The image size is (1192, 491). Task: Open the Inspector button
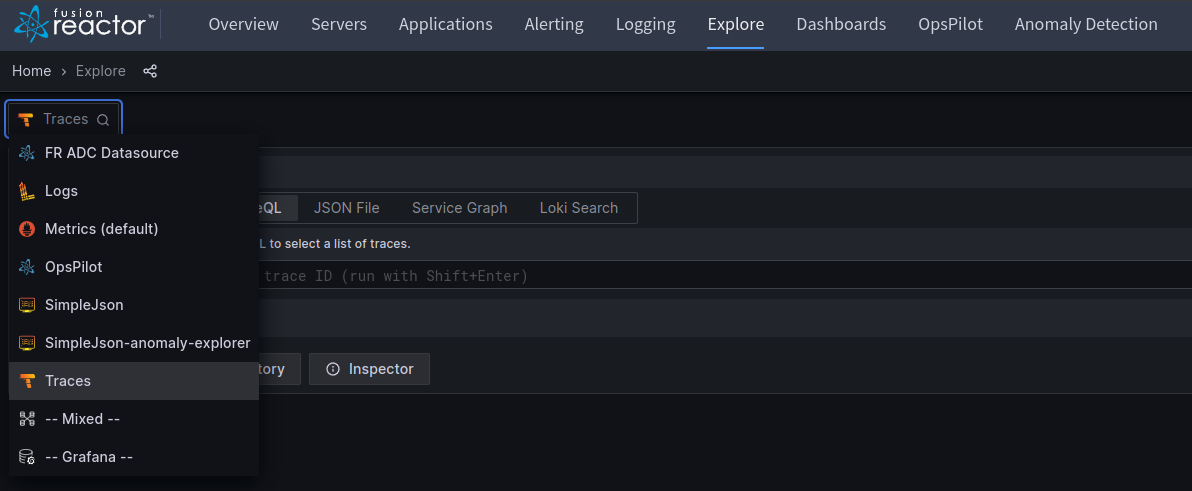click(369, 369)
